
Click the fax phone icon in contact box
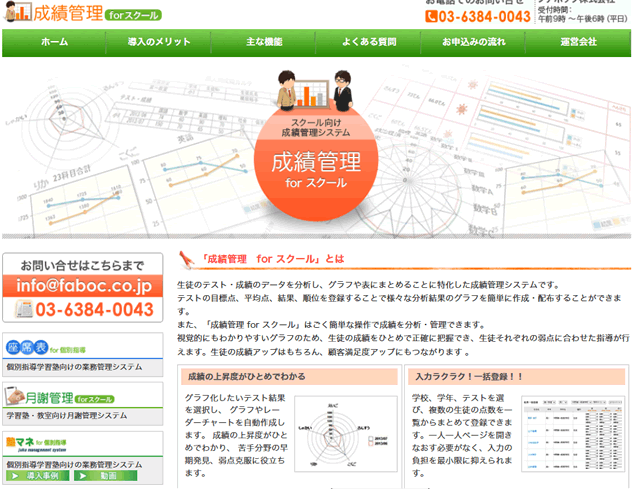pyautogui.click(x=24, y=309)
